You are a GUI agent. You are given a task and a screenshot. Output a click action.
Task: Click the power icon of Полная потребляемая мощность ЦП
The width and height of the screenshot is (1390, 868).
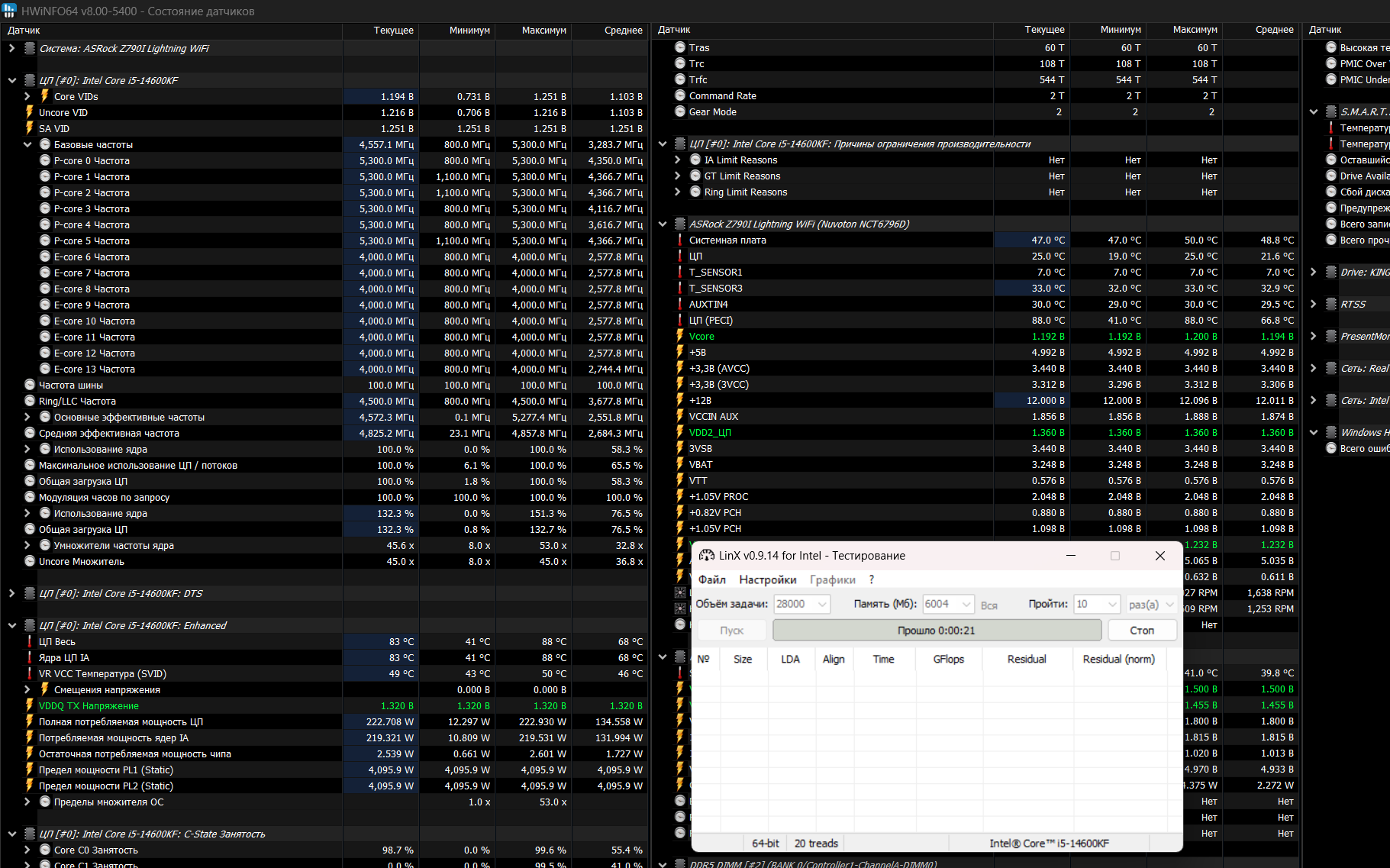point(30,721)
